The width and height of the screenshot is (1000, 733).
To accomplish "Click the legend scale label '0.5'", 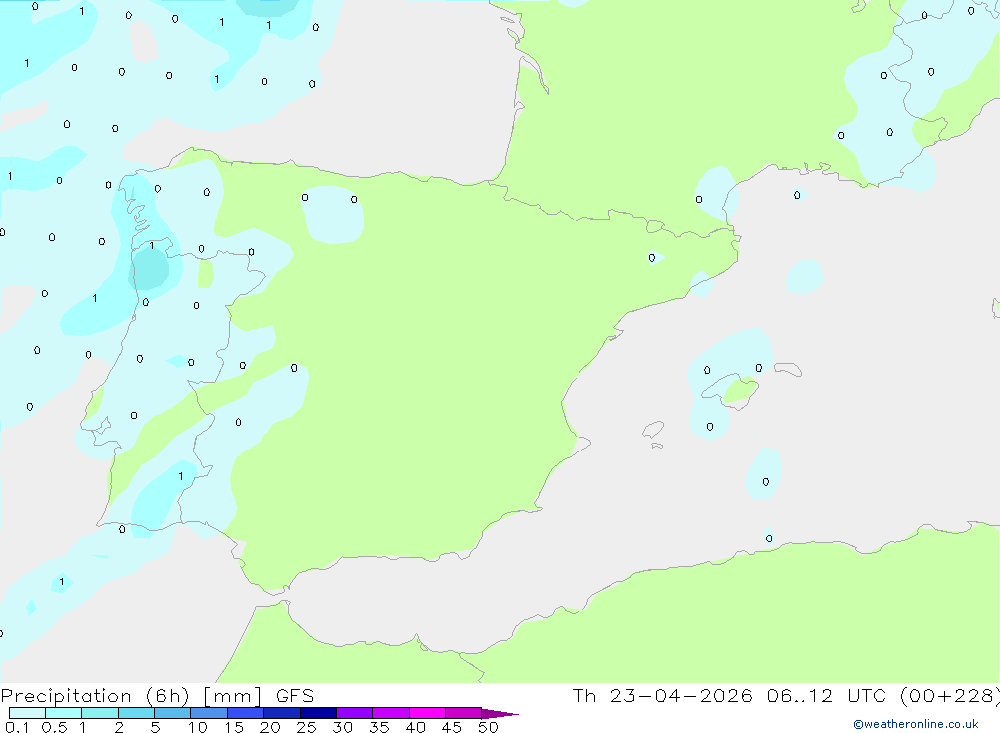I will click(54, 727).
